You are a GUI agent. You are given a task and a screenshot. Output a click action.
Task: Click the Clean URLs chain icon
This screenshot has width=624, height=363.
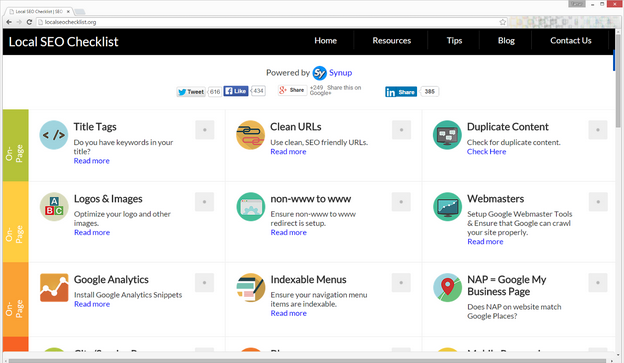[250, 135]
